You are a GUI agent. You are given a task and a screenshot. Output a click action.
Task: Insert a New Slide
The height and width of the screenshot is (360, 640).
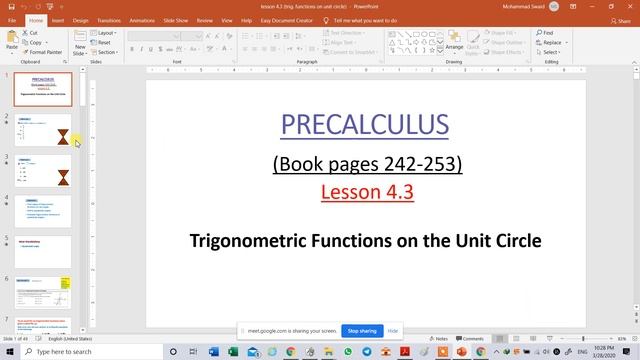pyautogui.click(x=80, y=42)
